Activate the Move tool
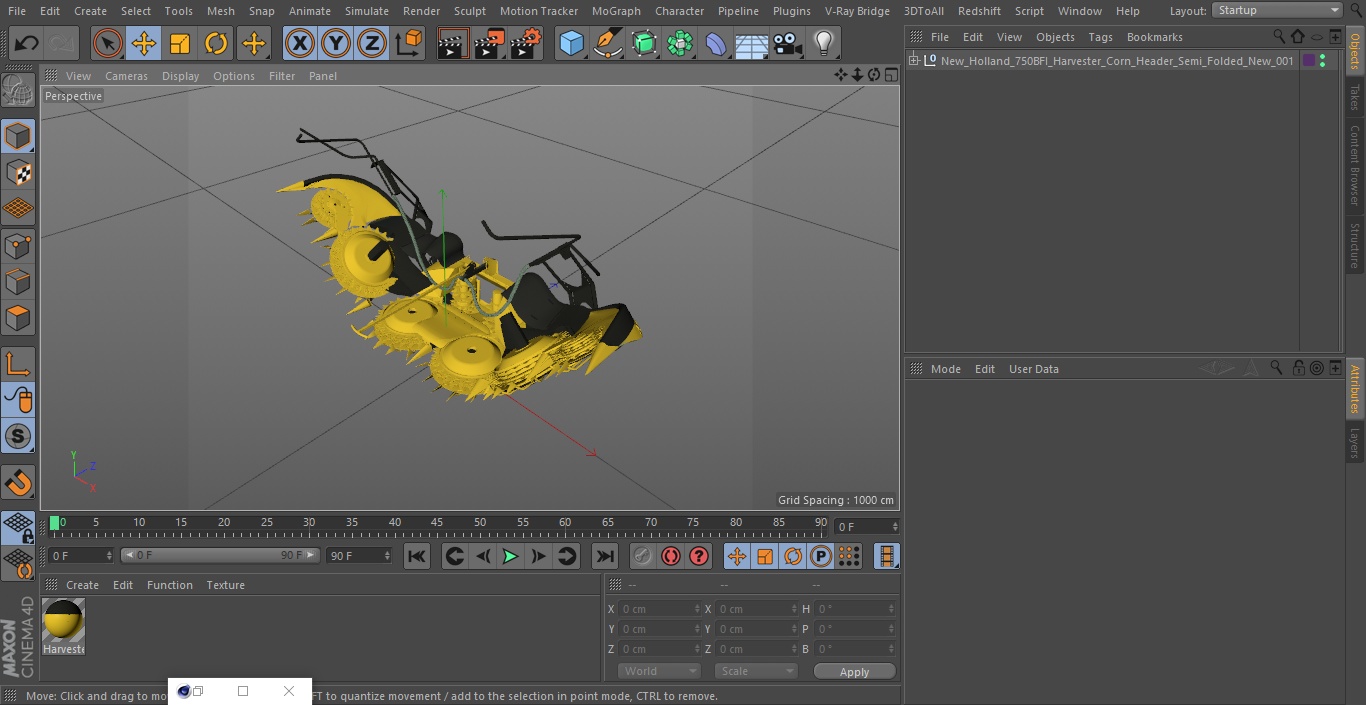This screenshot has width=1366, height=705. (144, 44)
